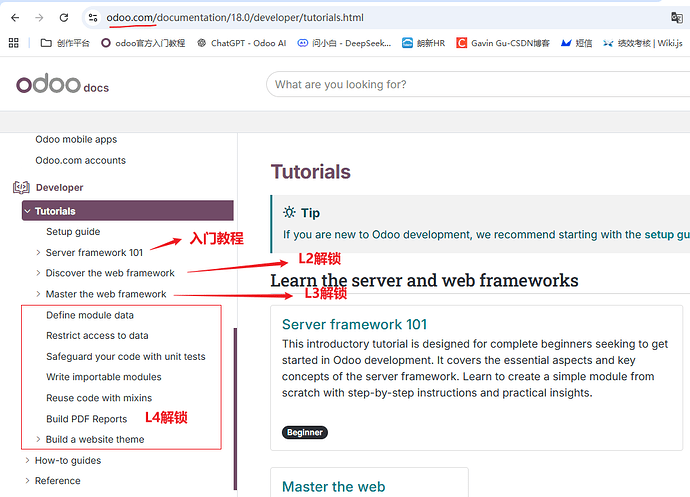Open the 问小白 - DeepSeek bookmark
690x497 pixels.
pos(344,43)
